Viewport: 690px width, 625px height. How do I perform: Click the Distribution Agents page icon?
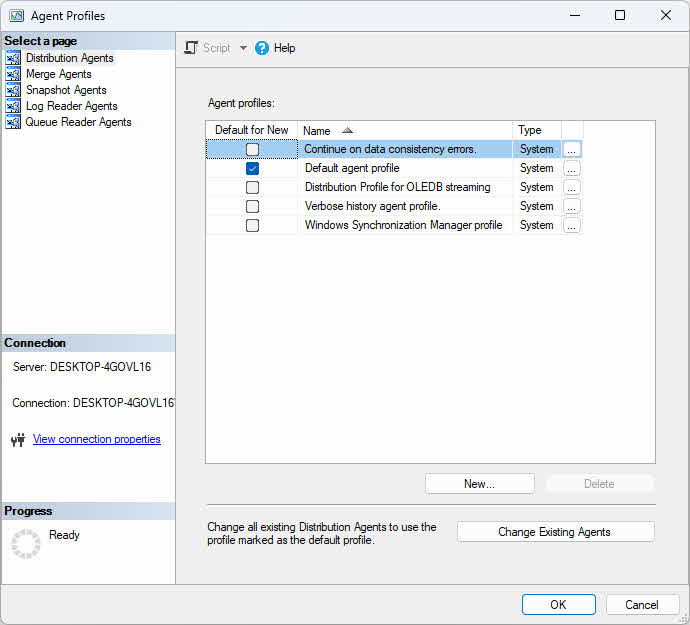coord(13,58)
